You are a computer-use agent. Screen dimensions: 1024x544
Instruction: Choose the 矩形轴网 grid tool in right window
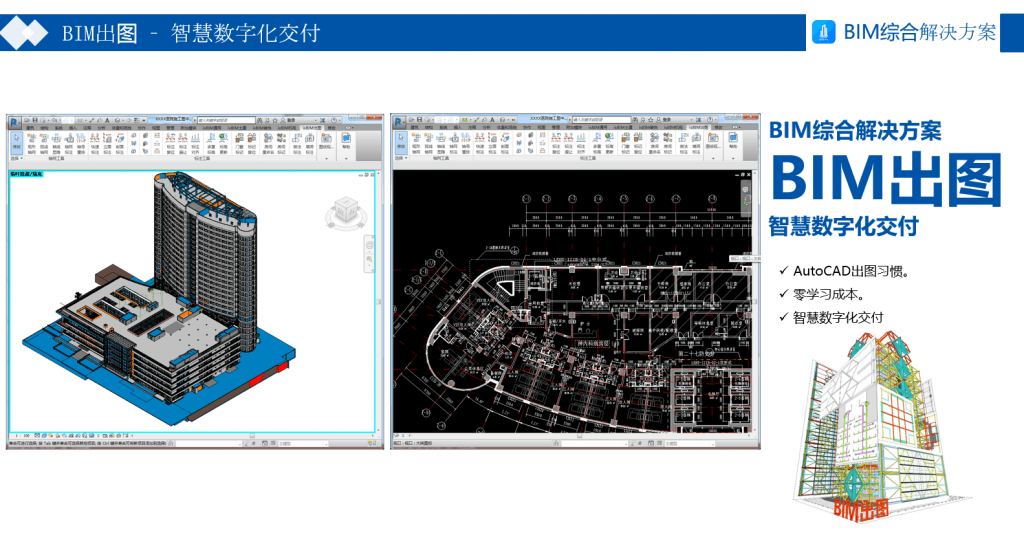[415, 143]
